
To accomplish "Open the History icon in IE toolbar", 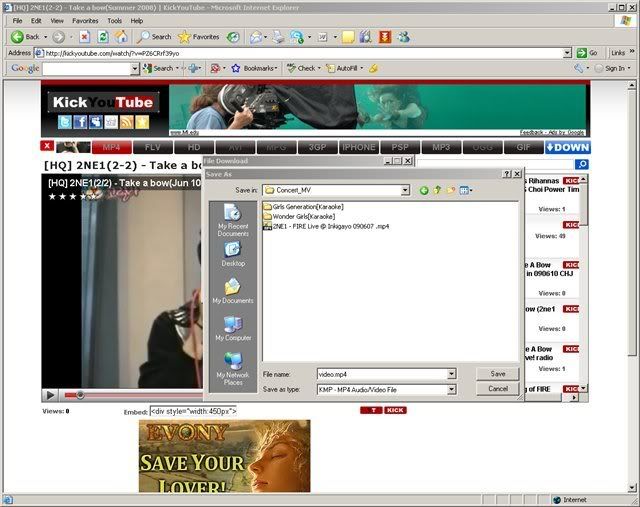I will click(233, 37).
